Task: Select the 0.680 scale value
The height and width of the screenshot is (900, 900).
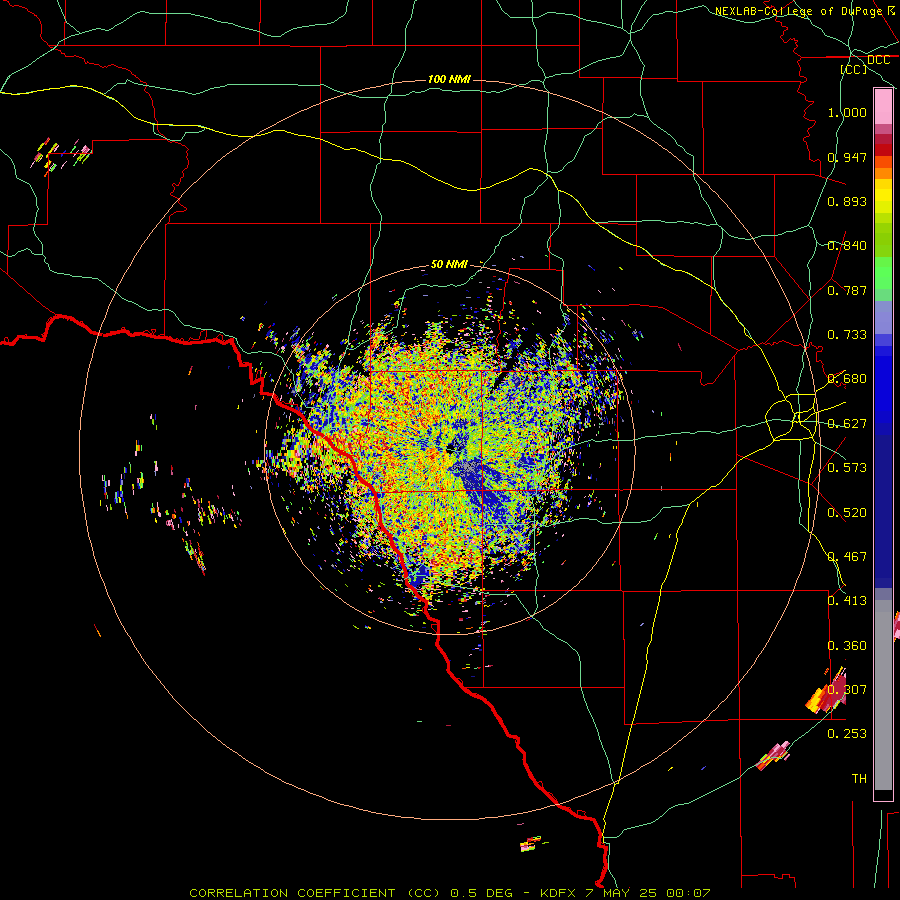Action: (847, 379)
